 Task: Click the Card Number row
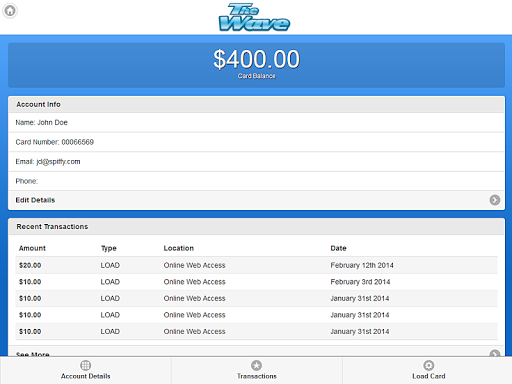click(256, 142)
